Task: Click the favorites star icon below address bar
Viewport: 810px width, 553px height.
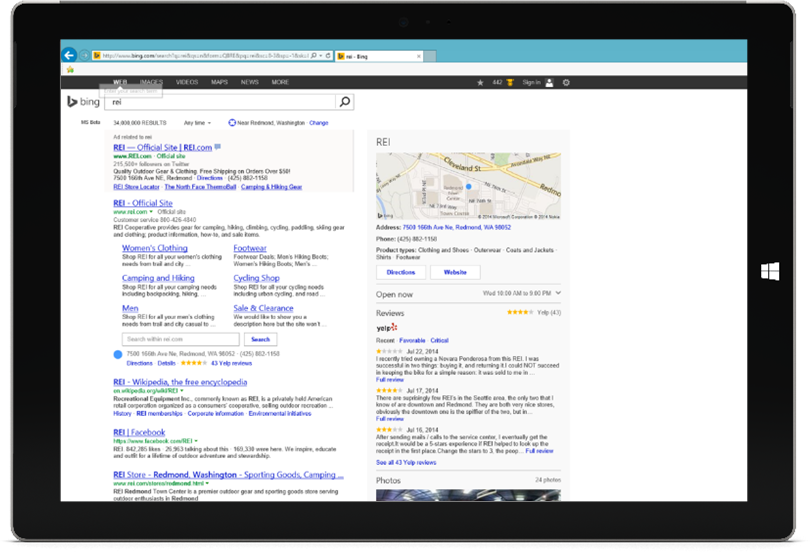Action: 70,69
